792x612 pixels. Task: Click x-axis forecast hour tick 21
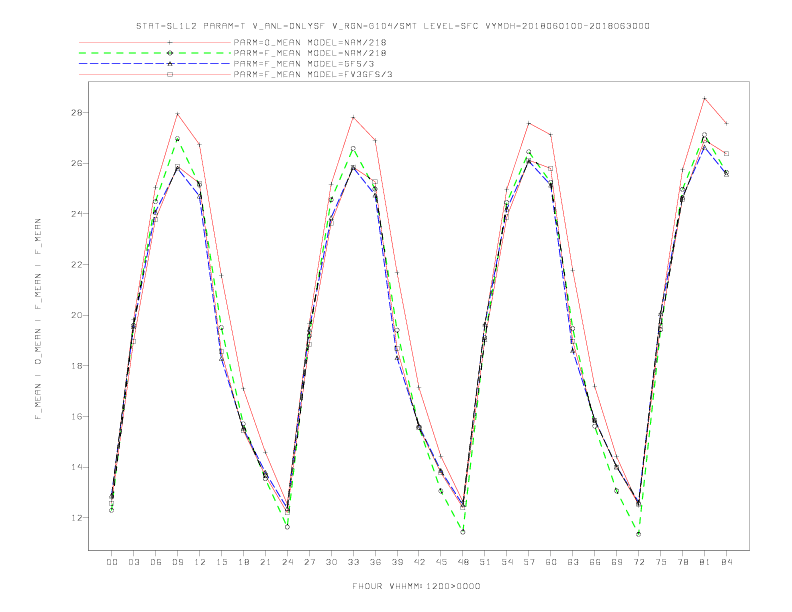tap(265, 562)
